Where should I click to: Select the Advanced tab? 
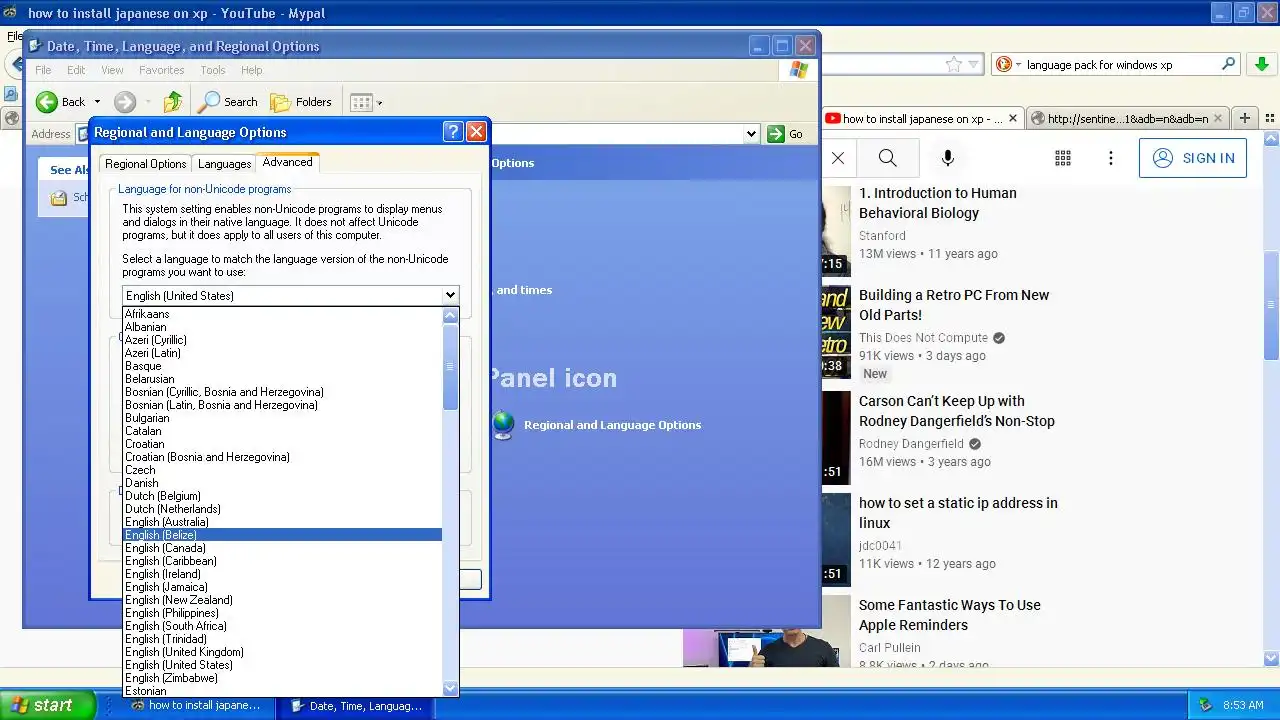click(x=287, y=162)
